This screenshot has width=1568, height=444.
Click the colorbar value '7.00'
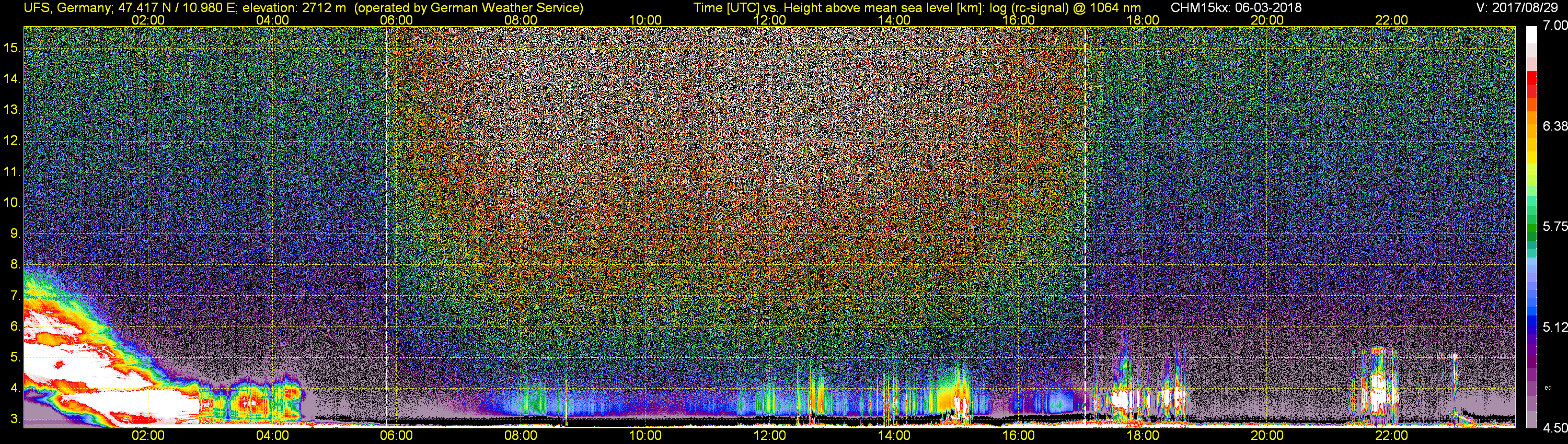coord(1554,26)
